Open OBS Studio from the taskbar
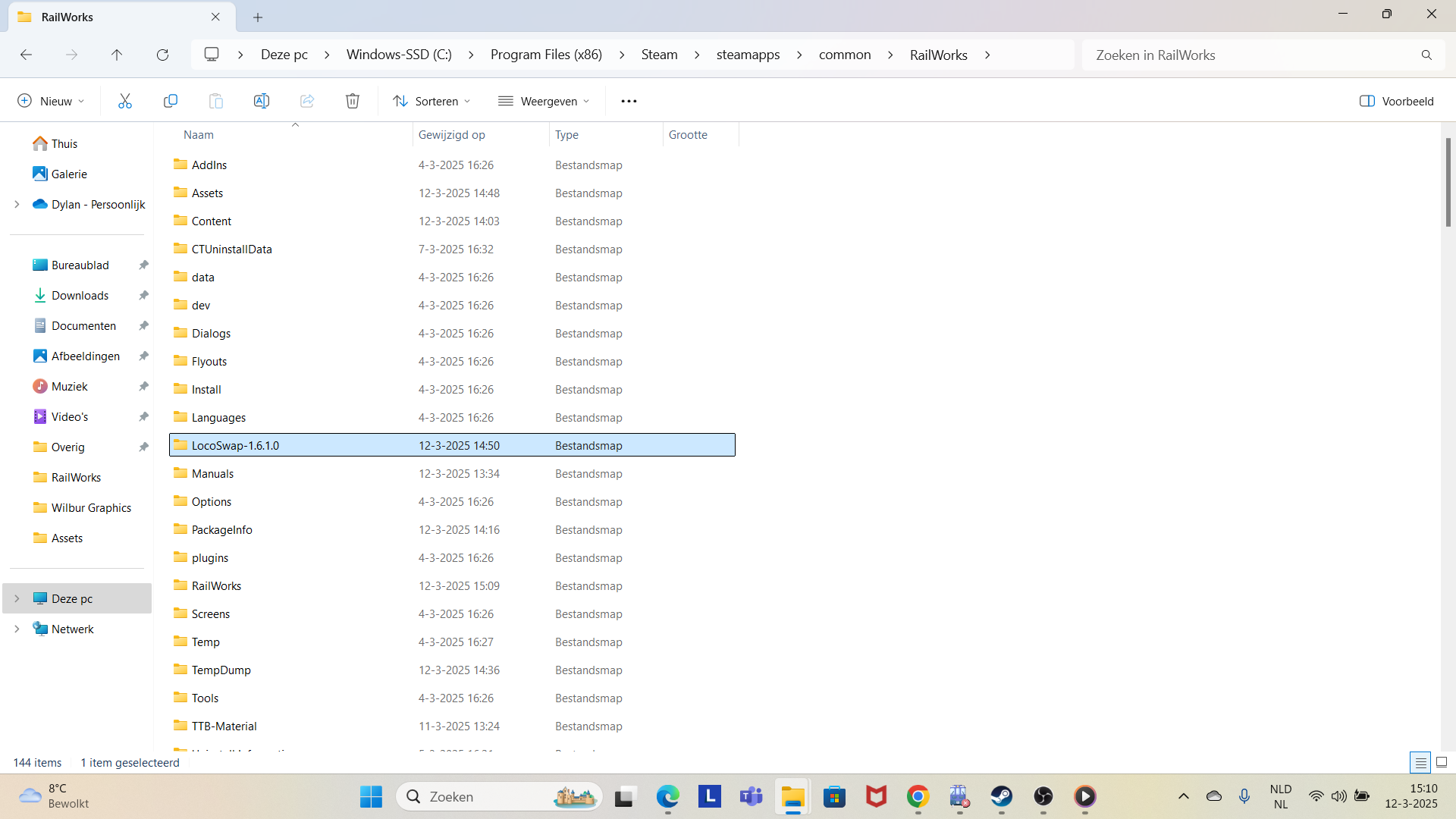Viewport: 1456px width, 819px height. pos(1043,796)
